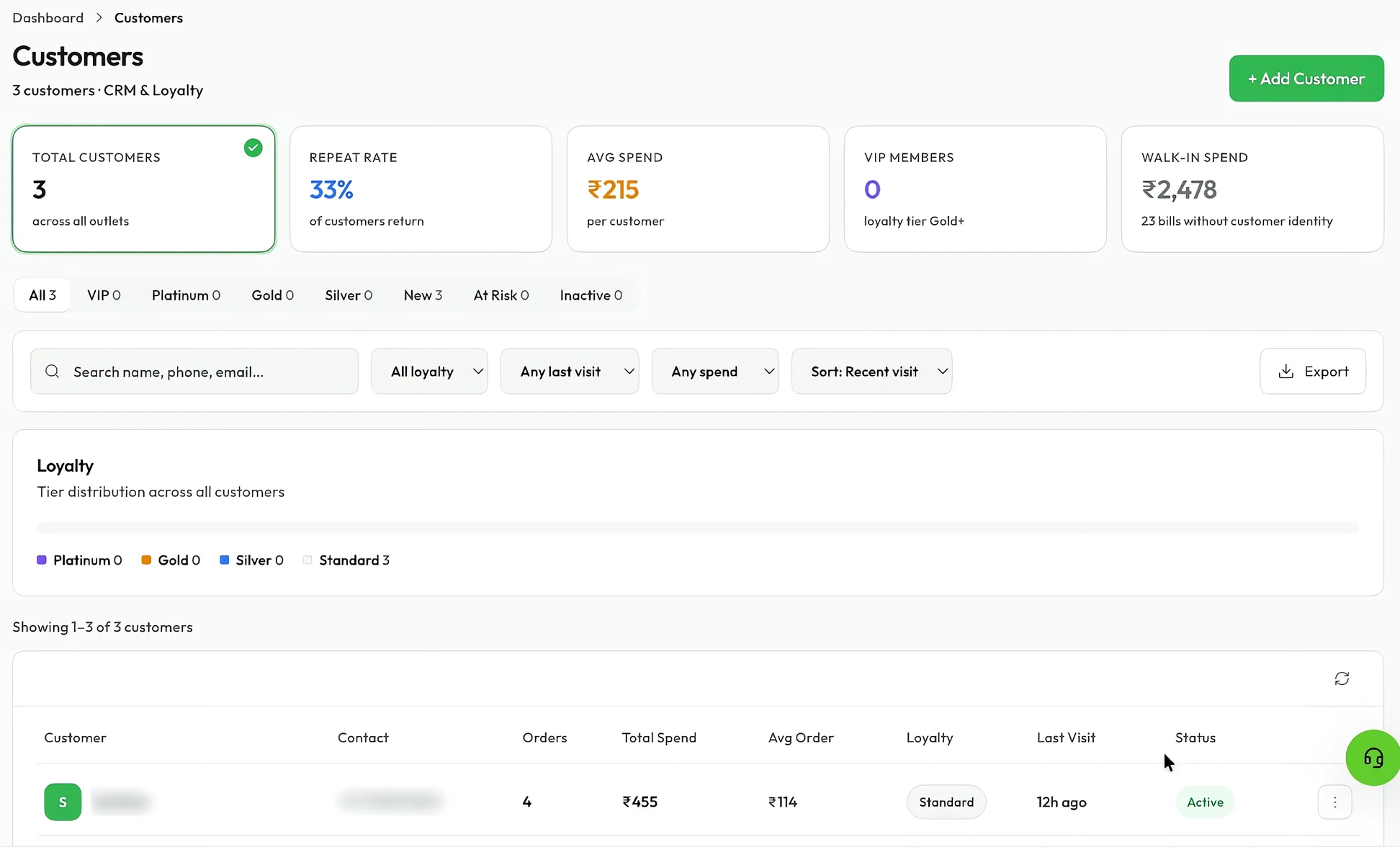Open the headset support chat bubble
Screen dimensions: 1400x847
pos(1373,758)
